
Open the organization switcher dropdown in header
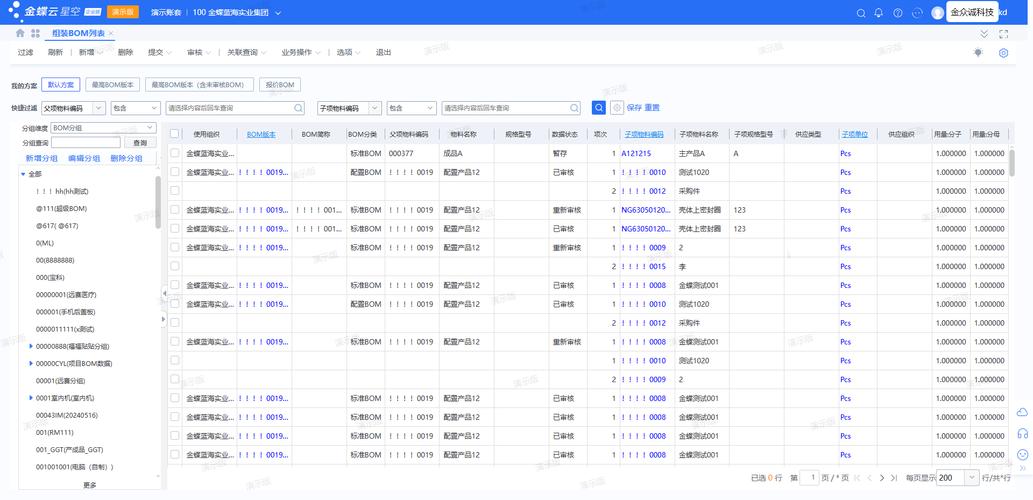tap(278, 13)
